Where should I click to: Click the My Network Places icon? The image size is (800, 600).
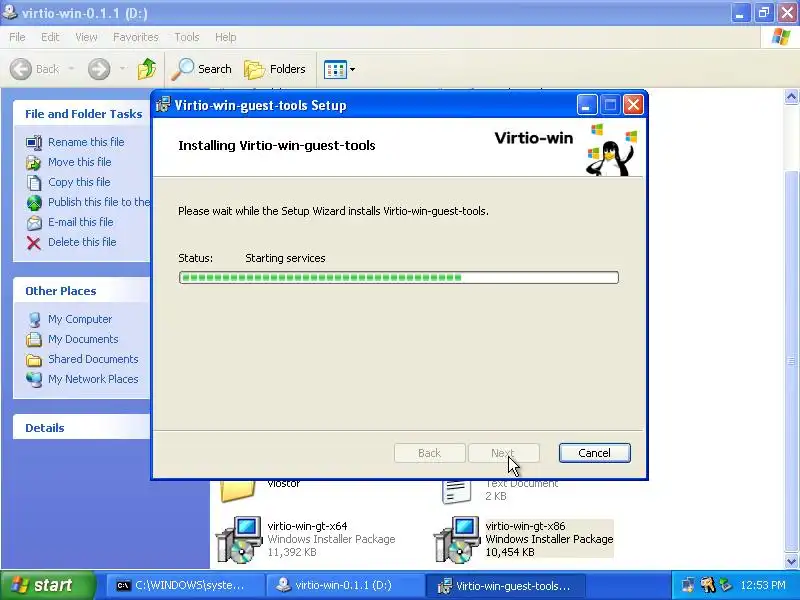pyautogui.click(x=34, y=380)
